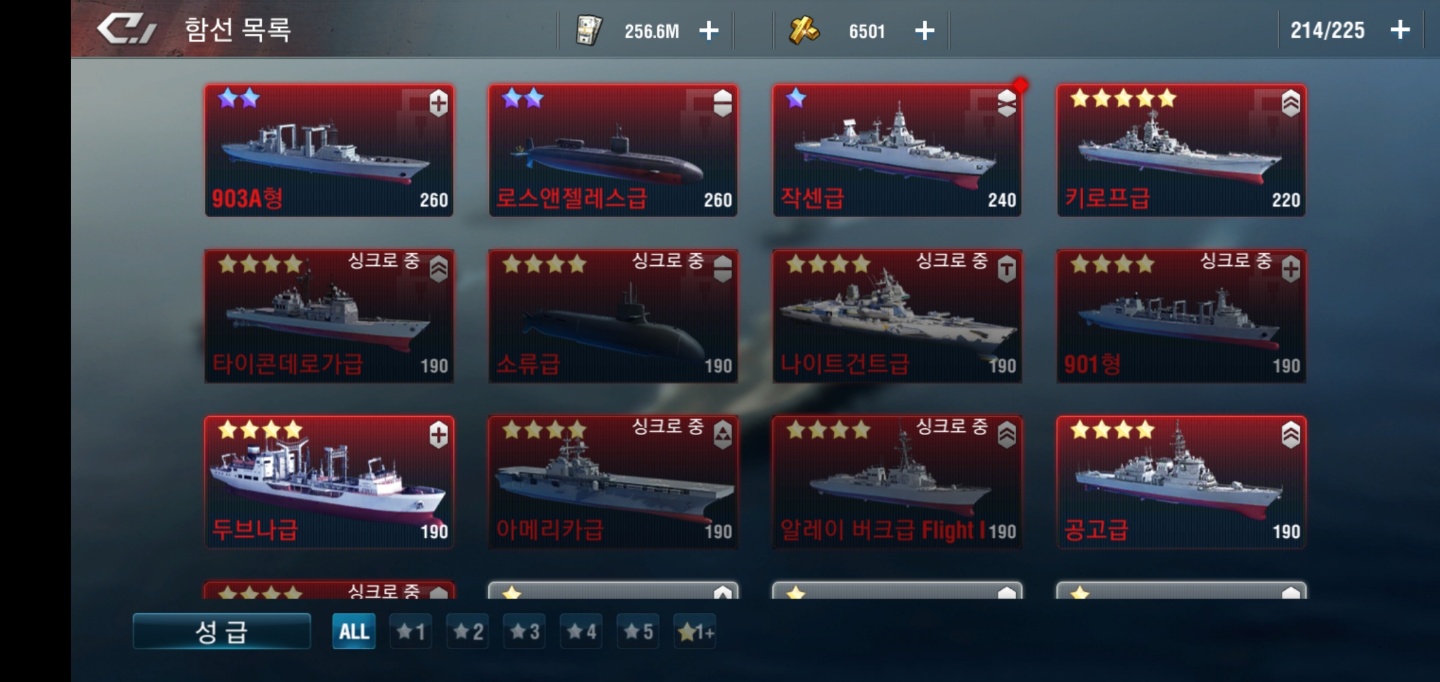The width and height of the screenshot is (1440, 682).
Task: Click the class icon on 903A형 card
Action: [438, 103]
